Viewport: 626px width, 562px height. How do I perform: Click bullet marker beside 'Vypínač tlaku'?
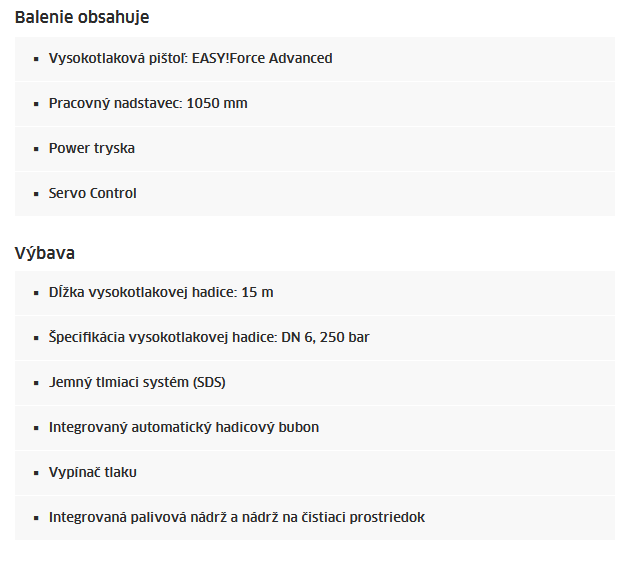[x=36, y=473]
